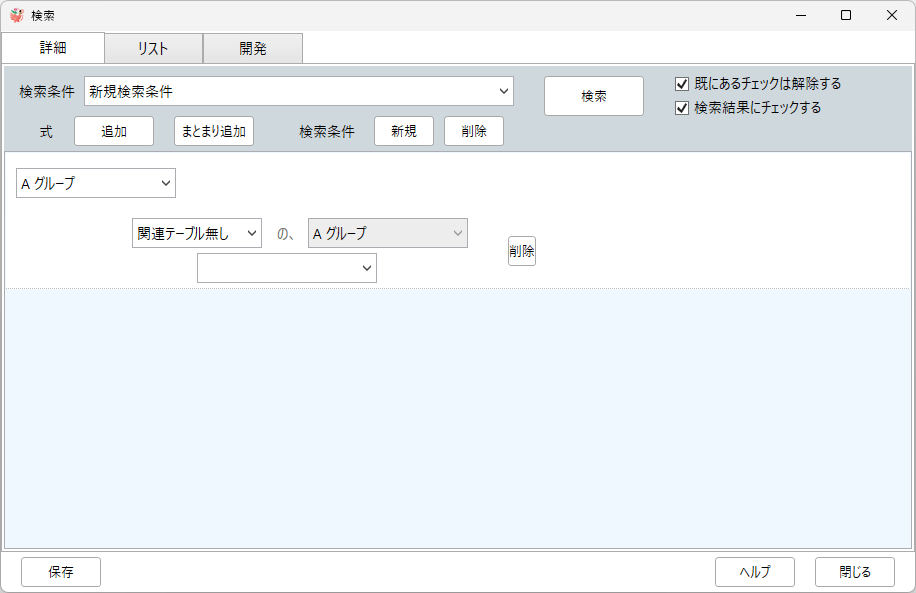Click the 保存 button

pos(61,572)
